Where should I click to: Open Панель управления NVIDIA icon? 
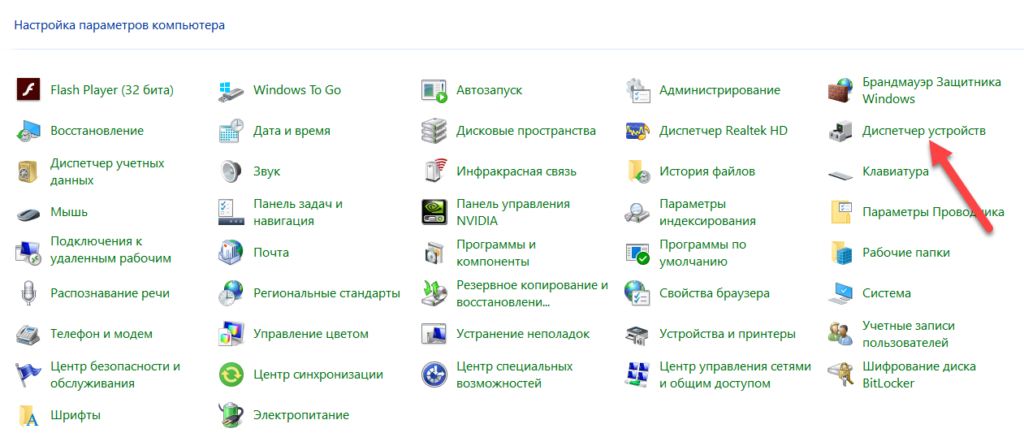pyautogui.click(x=433, y=212)
